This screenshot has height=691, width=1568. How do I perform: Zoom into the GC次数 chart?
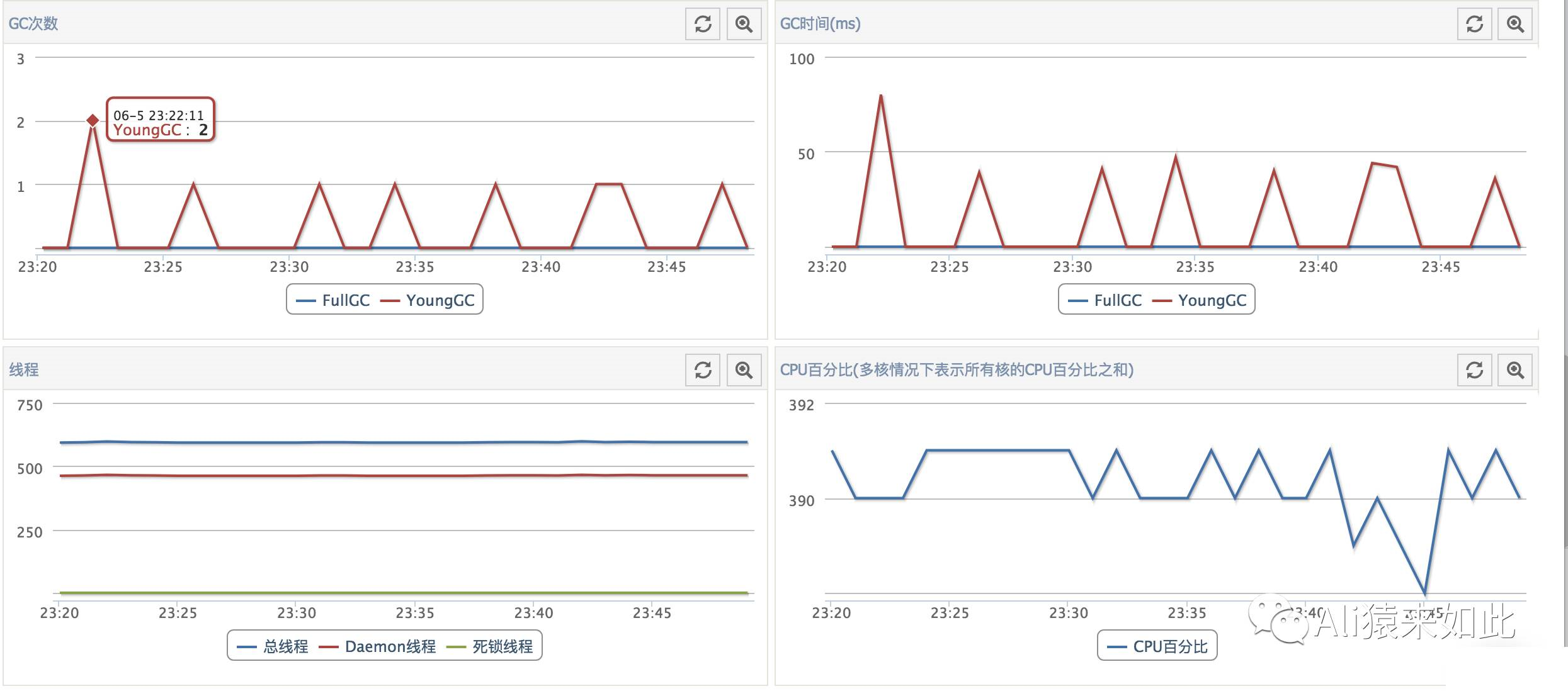point(744,24)
